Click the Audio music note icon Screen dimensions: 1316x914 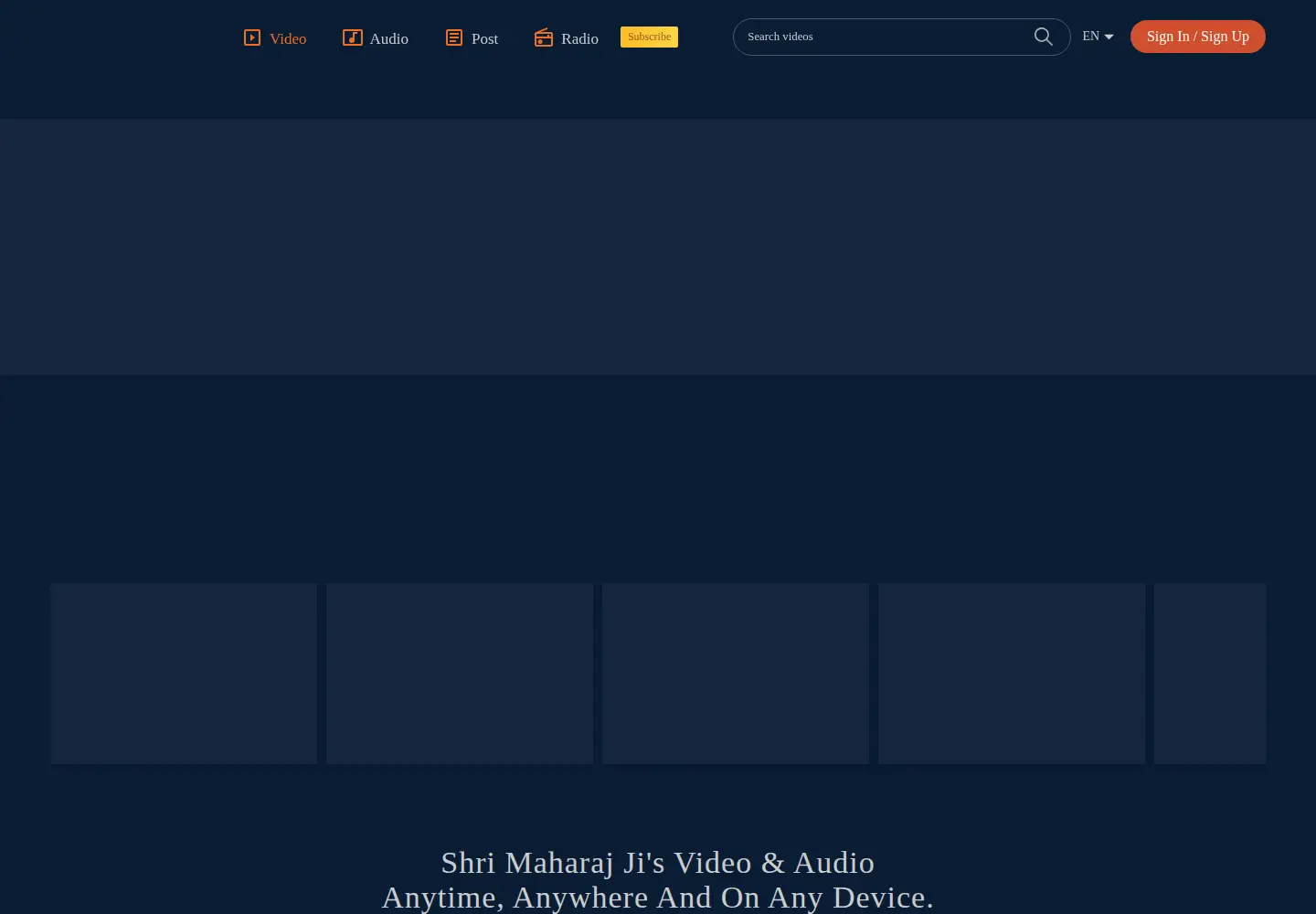point(353,37)
